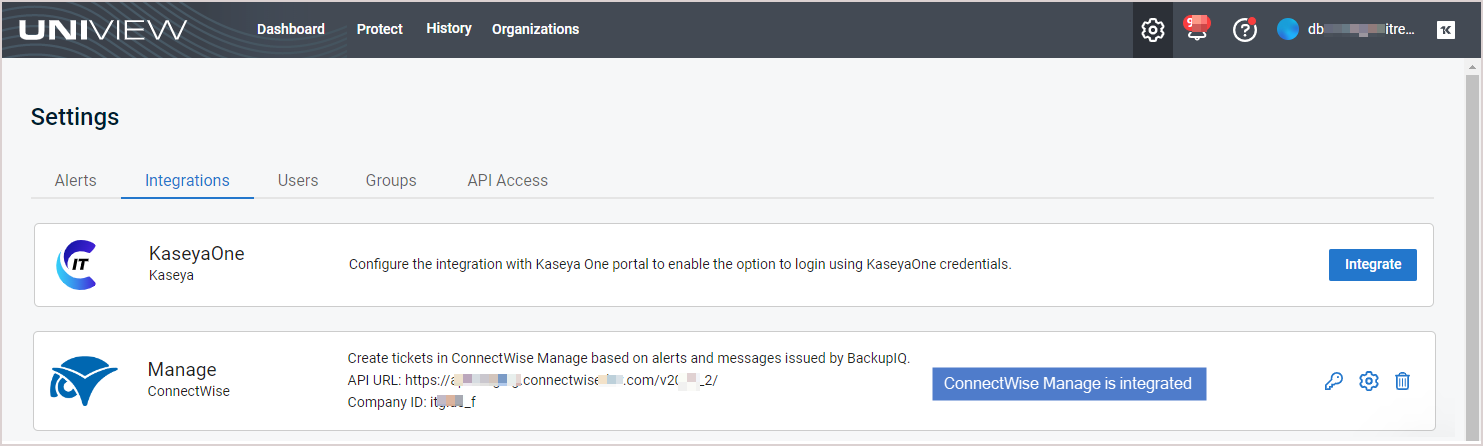Click the KaseyaOne IT logo
The height and width of the screenshot is (446, 1483).
point(75,264)
